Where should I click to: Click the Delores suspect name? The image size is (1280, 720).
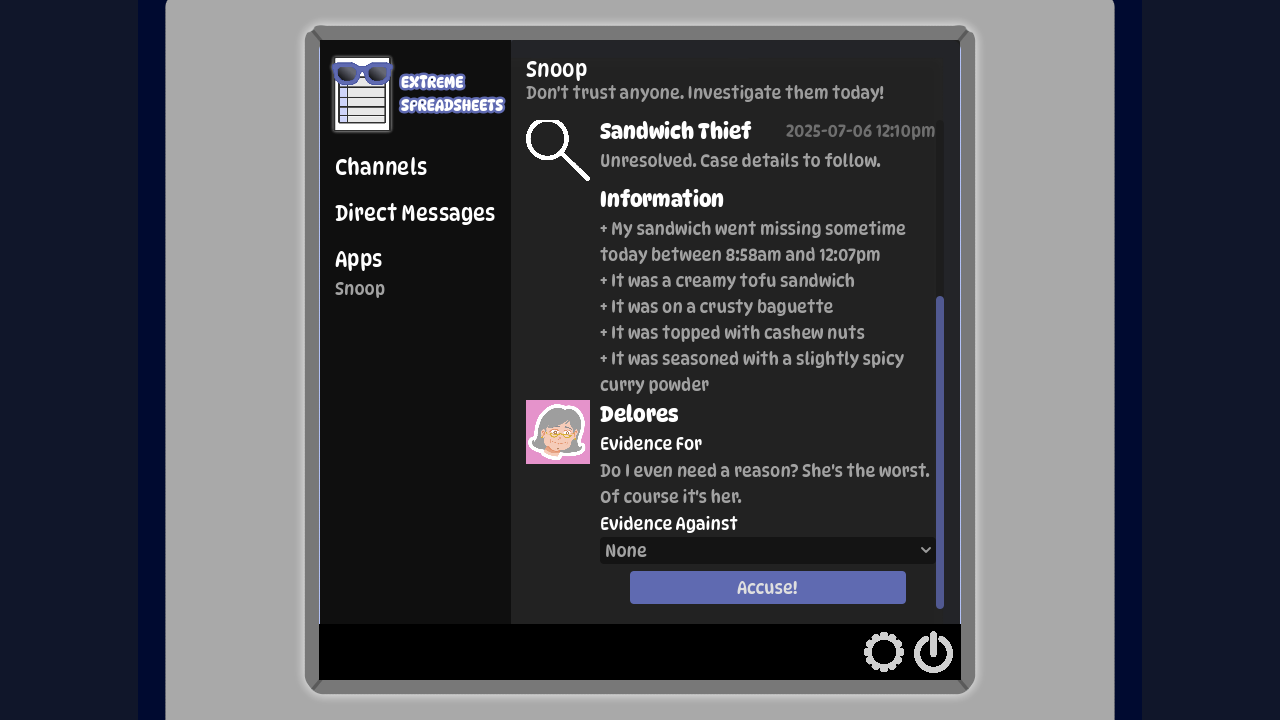click(639, 414)
